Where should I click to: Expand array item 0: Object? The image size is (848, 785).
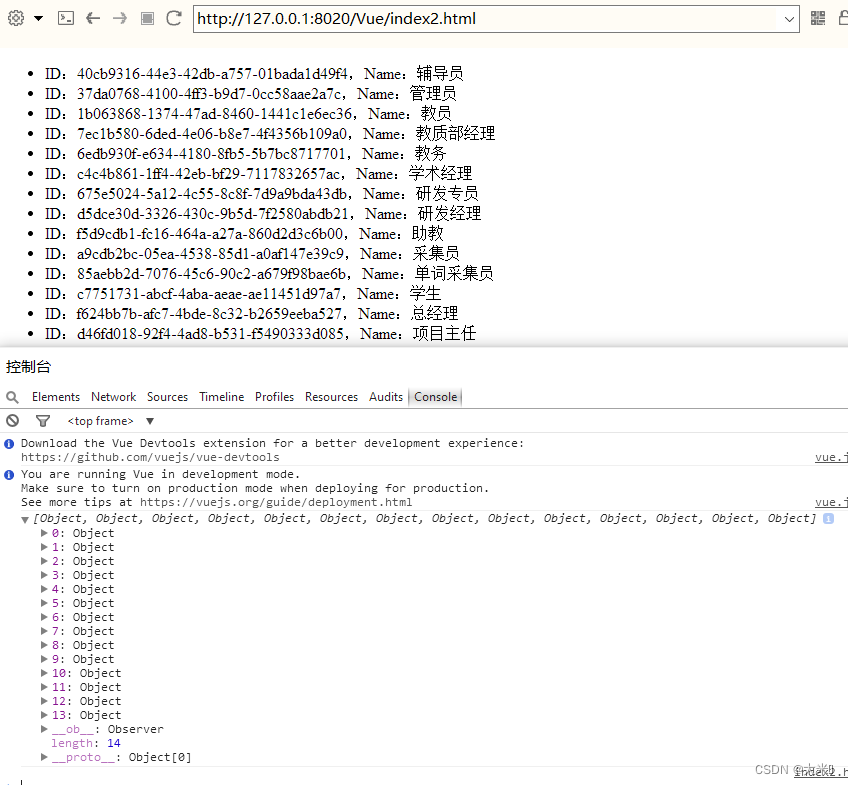pos(44,533)
